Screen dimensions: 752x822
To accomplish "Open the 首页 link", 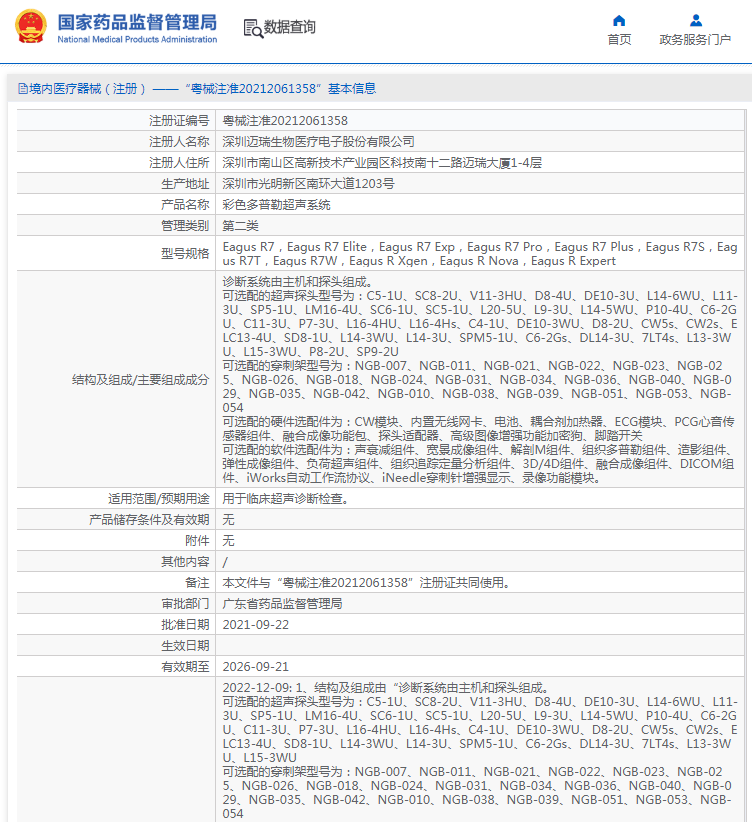I will coord(619,39).
